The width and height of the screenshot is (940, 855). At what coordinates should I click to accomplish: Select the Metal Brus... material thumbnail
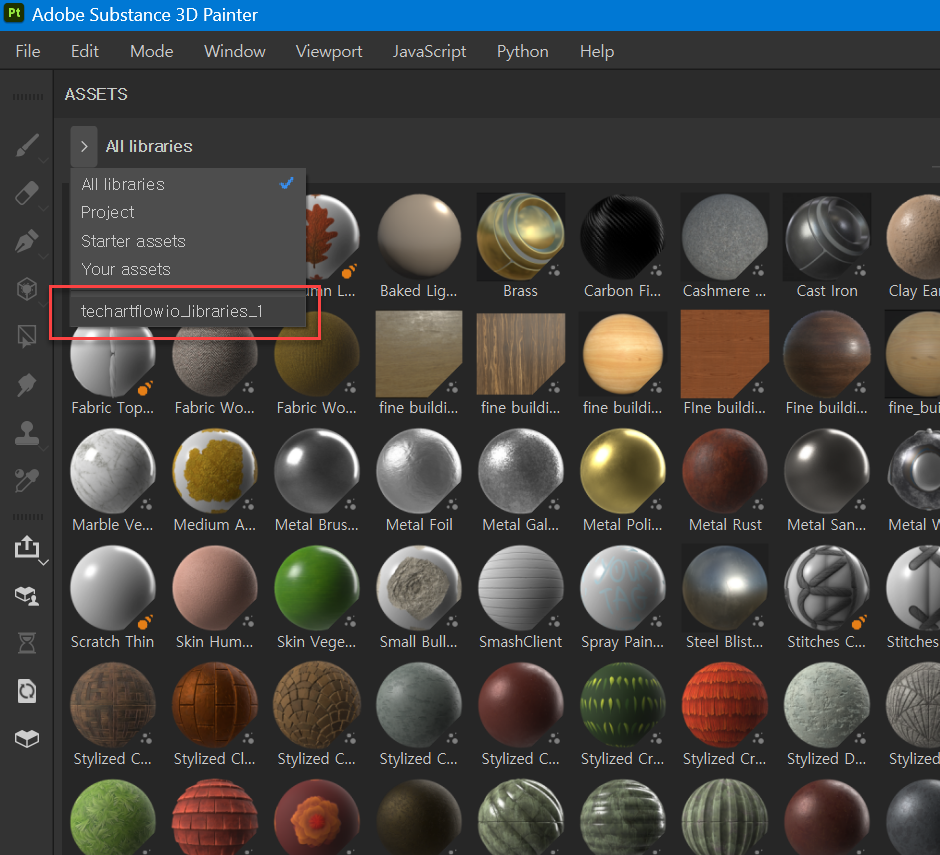click(317, 471)
